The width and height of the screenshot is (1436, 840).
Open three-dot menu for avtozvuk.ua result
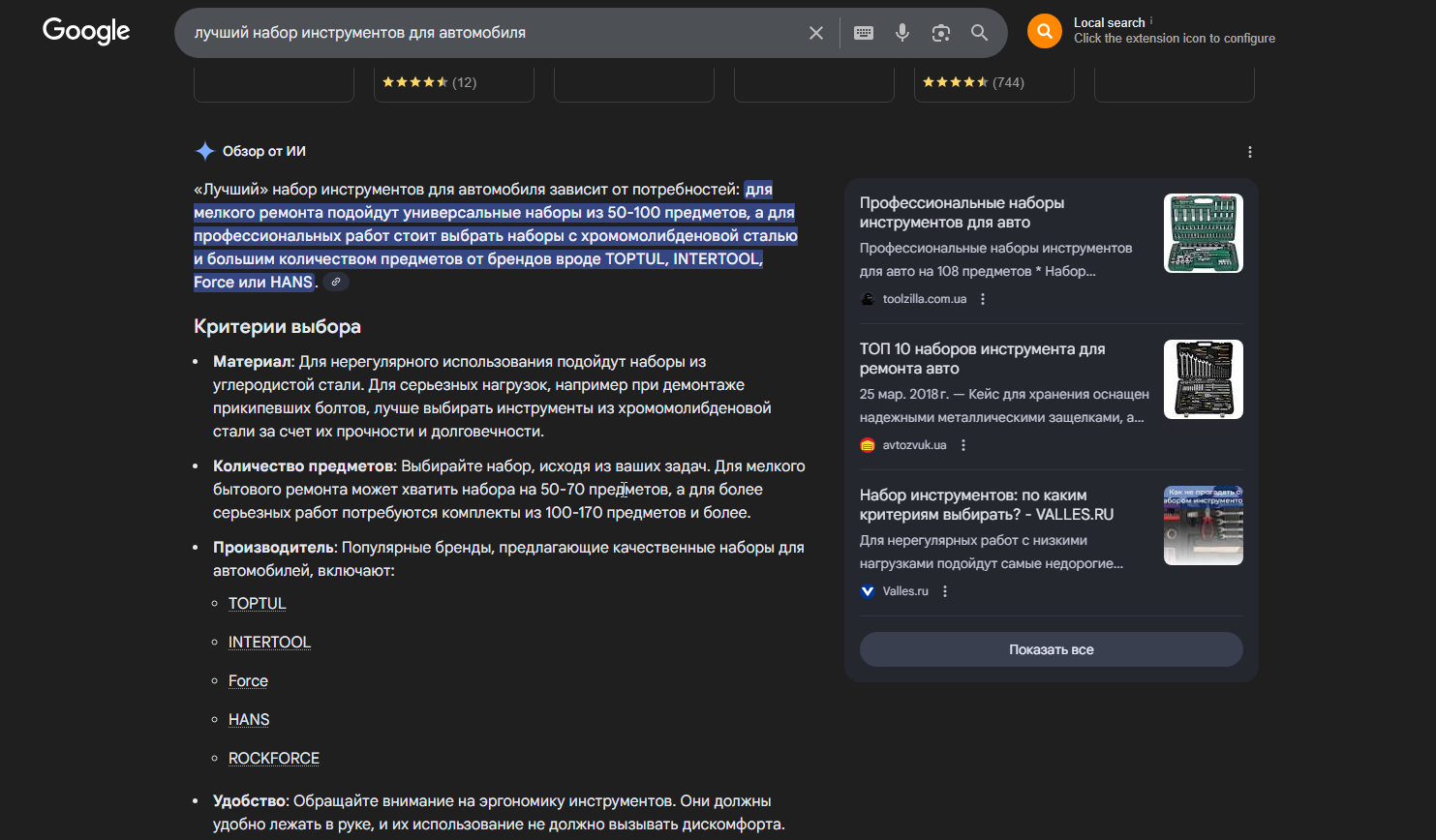[x=963, y=445]
